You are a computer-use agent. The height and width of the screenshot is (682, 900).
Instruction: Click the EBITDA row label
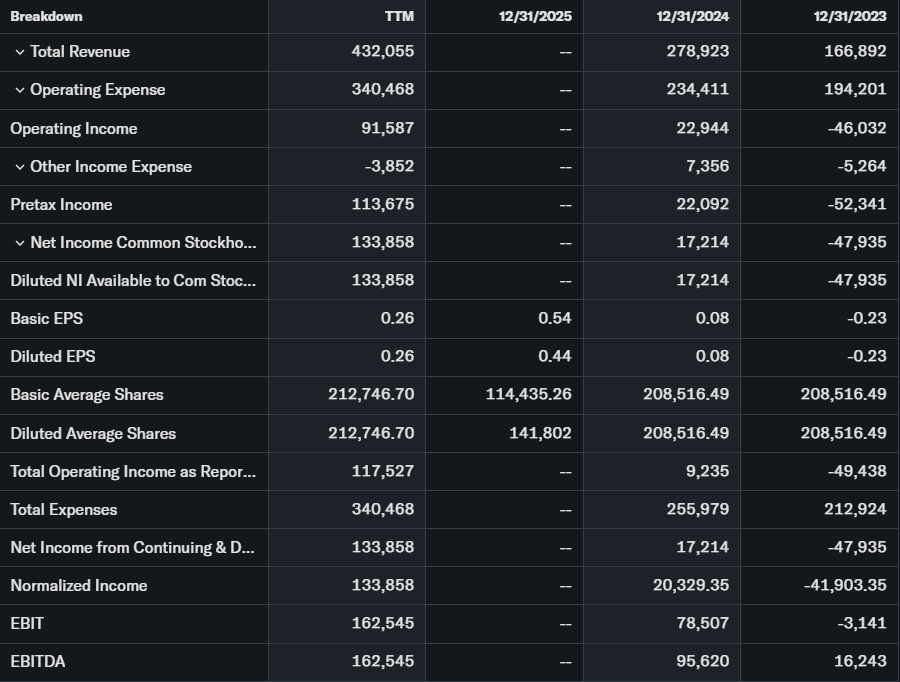click(x=38, y=661)
